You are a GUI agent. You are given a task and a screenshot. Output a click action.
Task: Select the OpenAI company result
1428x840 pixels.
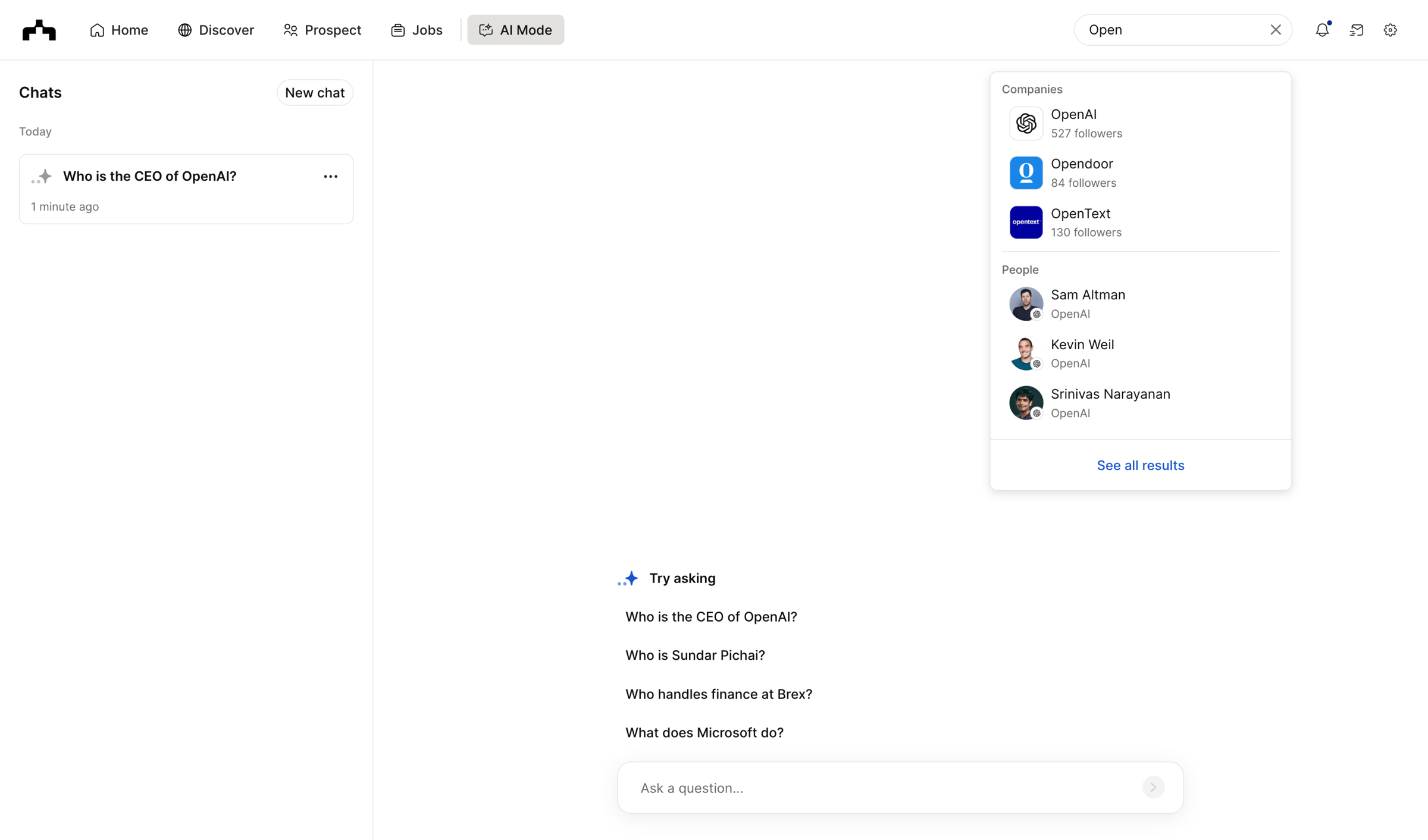1141,124
